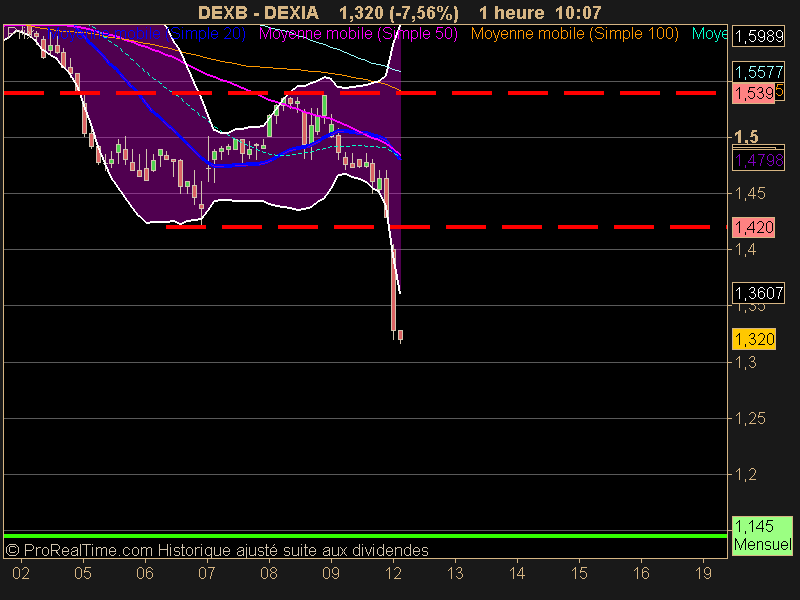Click the ProRealTime.com copyright text
800x600 pixels.
coord(217,551)
